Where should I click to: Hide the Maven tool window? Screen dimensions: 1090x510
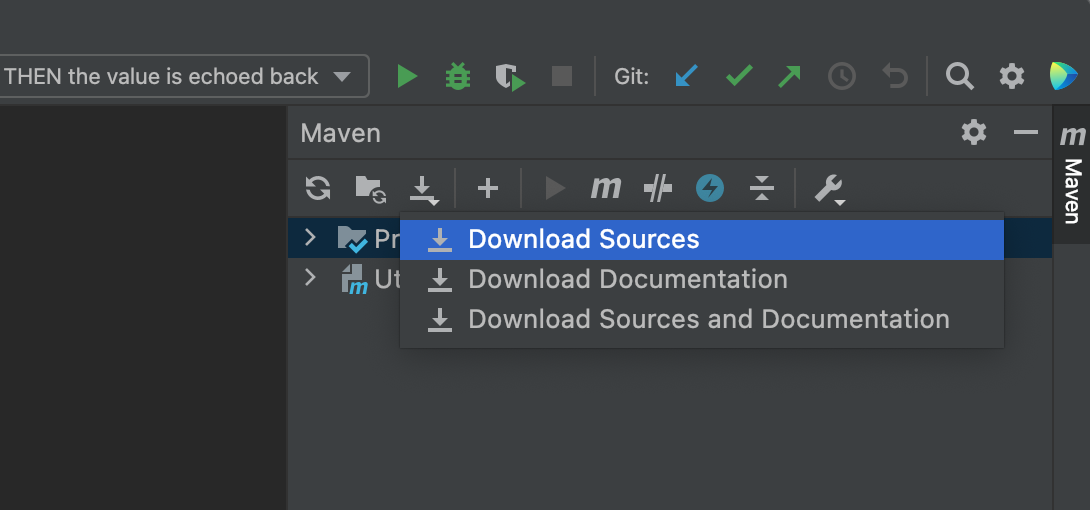pyautogui.click(x=1025, y=132)
